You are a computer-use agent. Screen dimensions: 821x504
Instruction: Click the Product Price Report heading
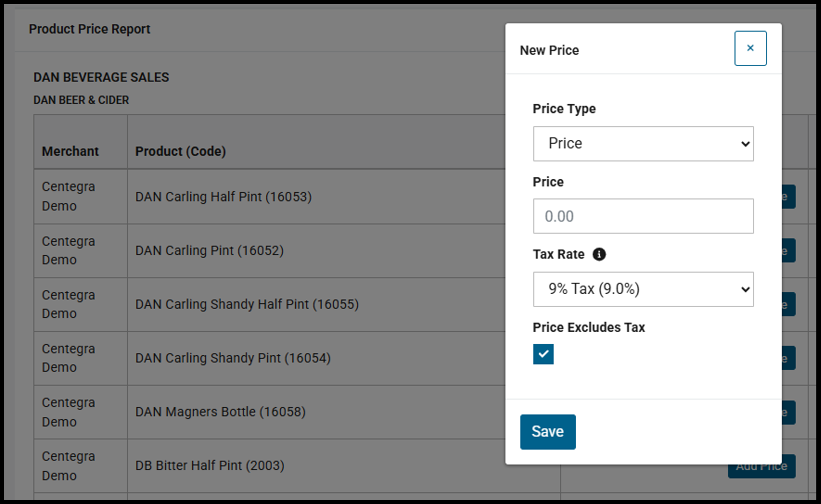coord(90,29)
